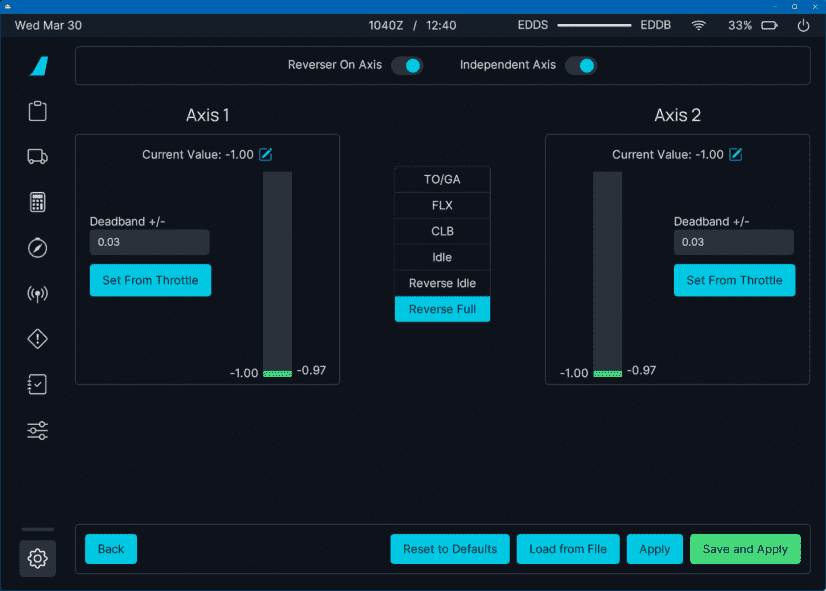Open the Dispatch clipboard page in sidebar

point(38,111)
